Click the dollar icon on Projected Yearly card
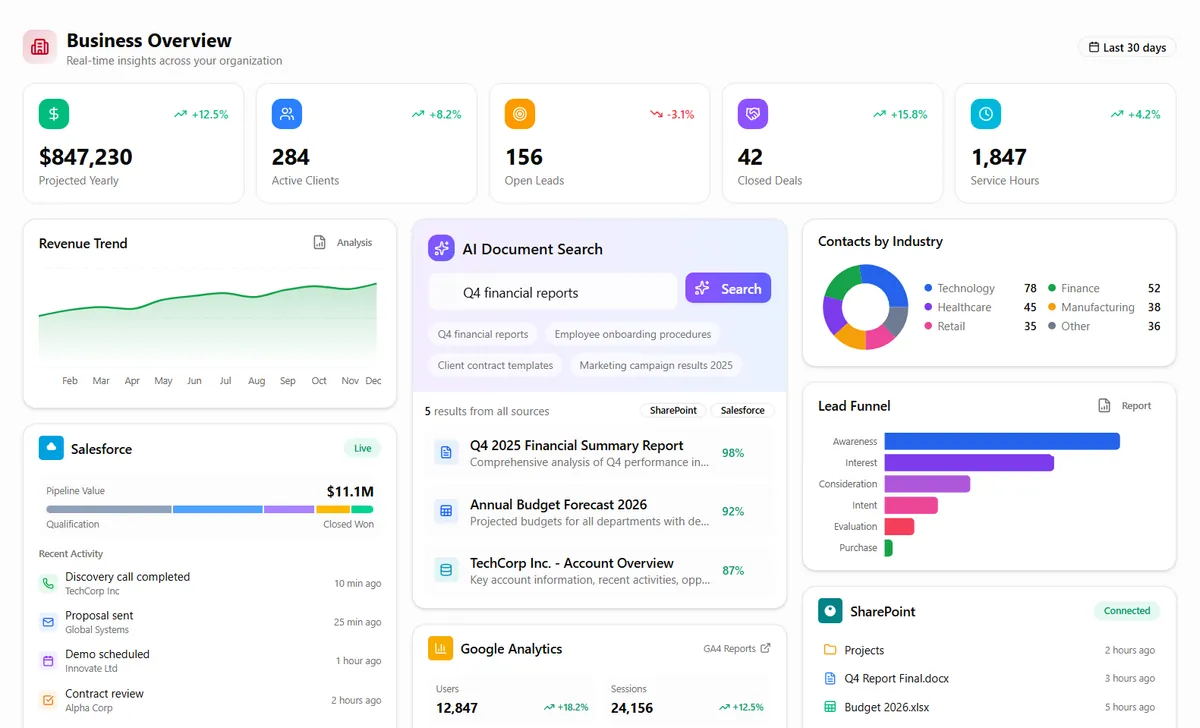The image size is (1200, 728). coord(53,113)
